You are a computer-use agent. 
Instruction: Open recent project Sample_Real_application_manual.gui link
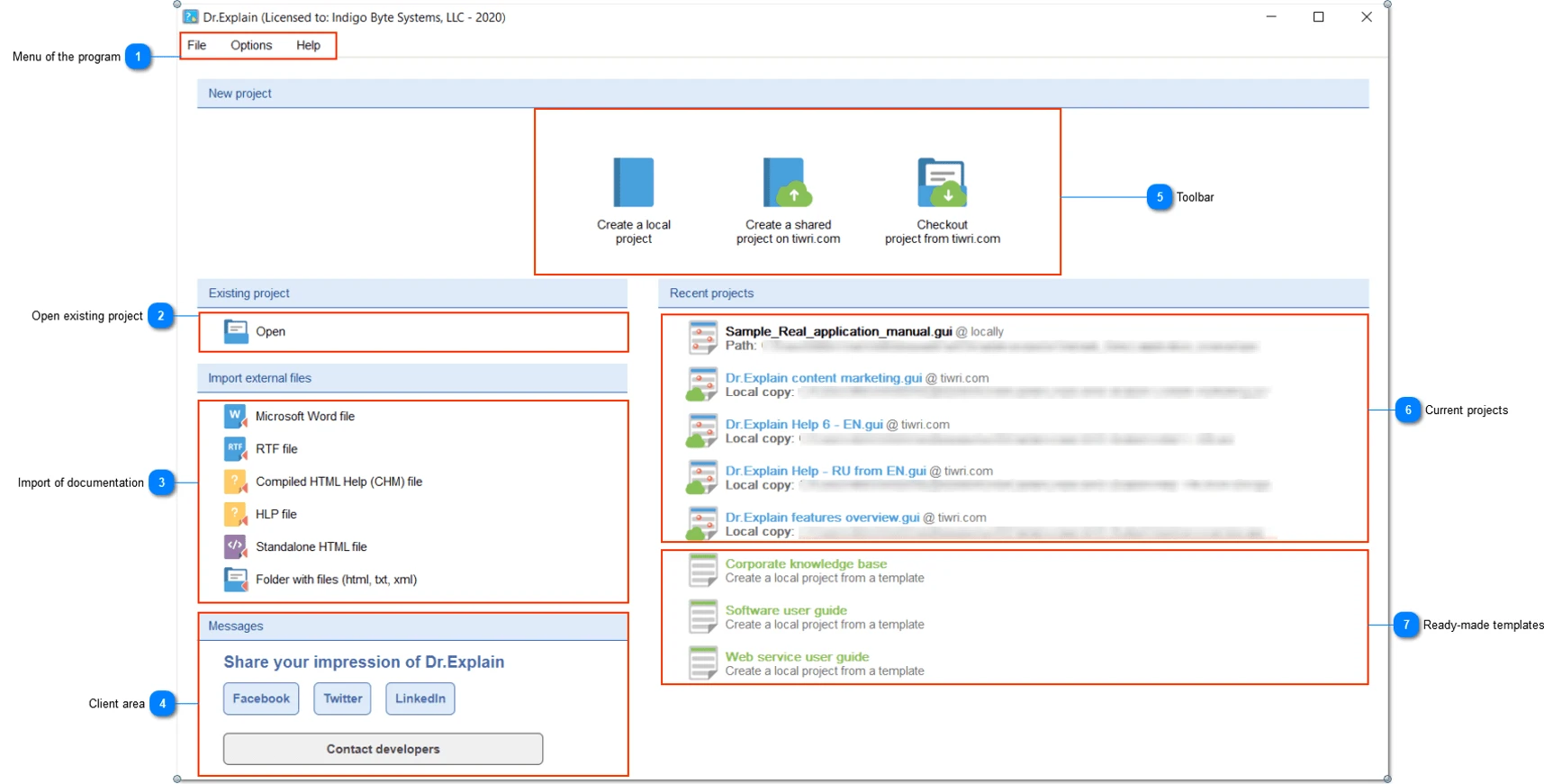(x=838, y=331)
